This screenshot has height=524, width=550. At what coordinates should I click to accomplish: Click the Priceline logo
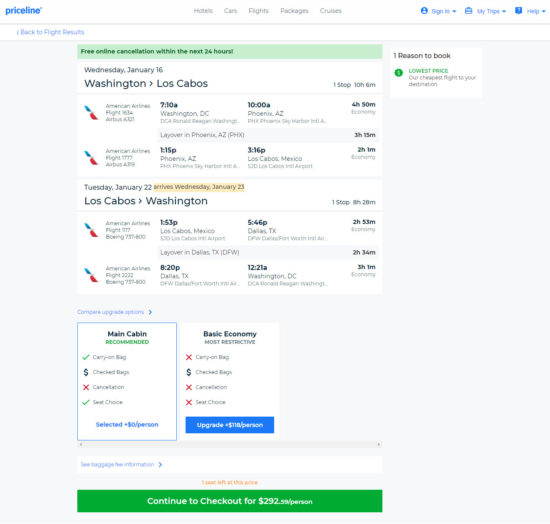24,11
